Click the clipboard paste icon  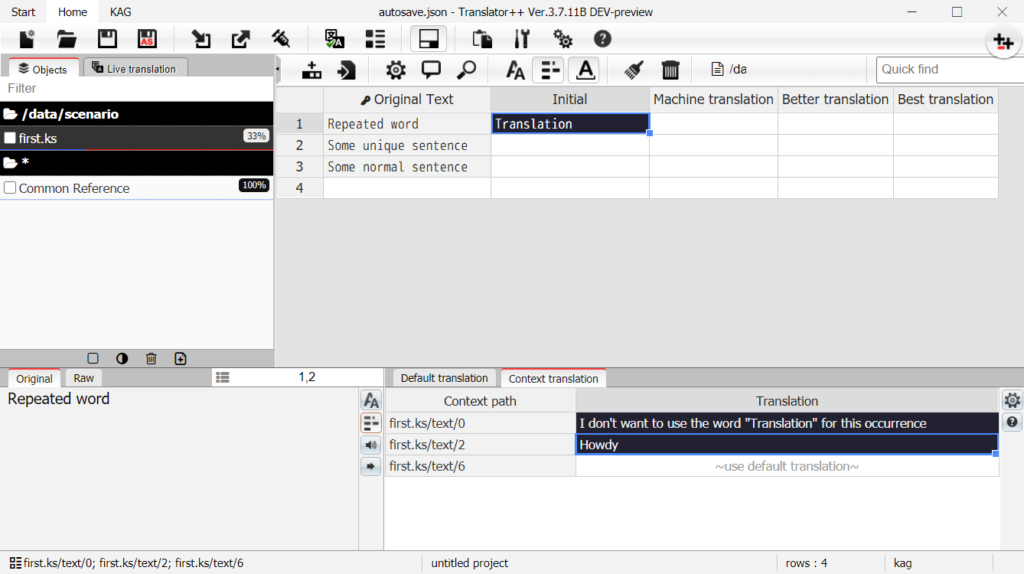point(482,39)
